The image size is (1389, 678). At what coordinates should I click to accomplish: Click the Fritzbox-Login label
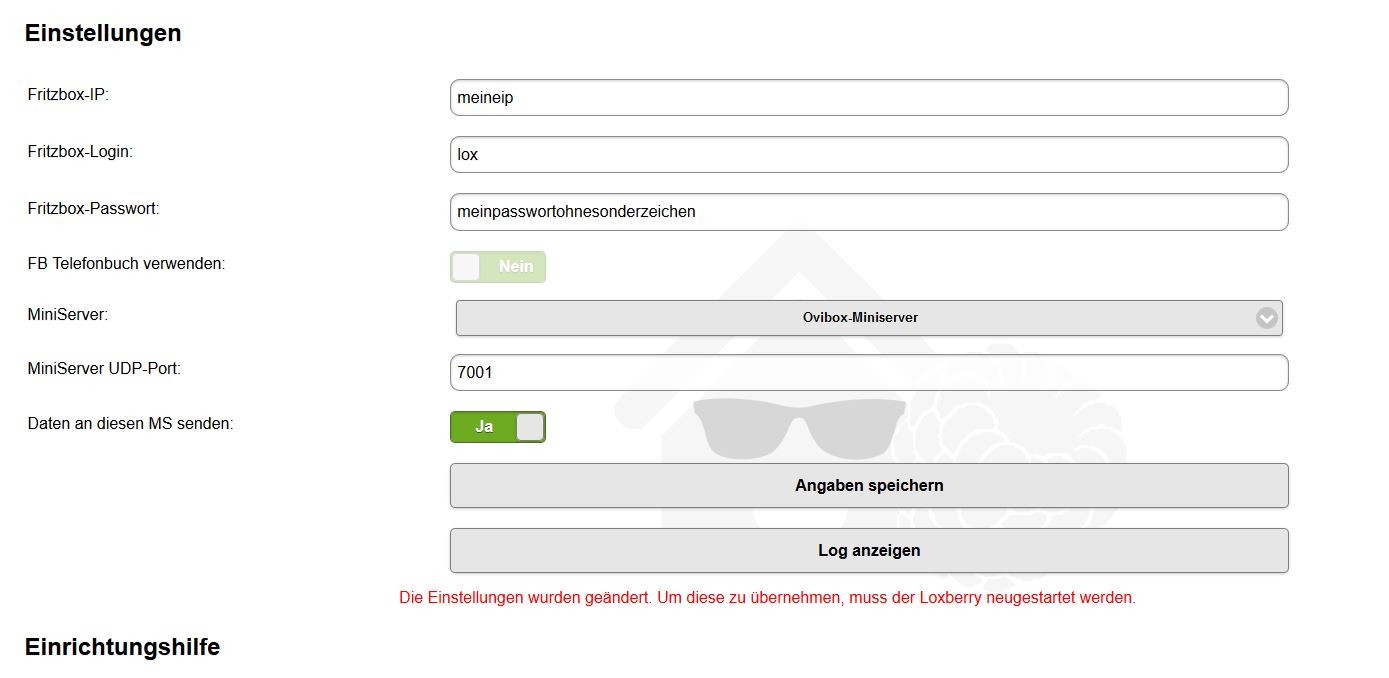pyautogui.click(x=80, y=152)
